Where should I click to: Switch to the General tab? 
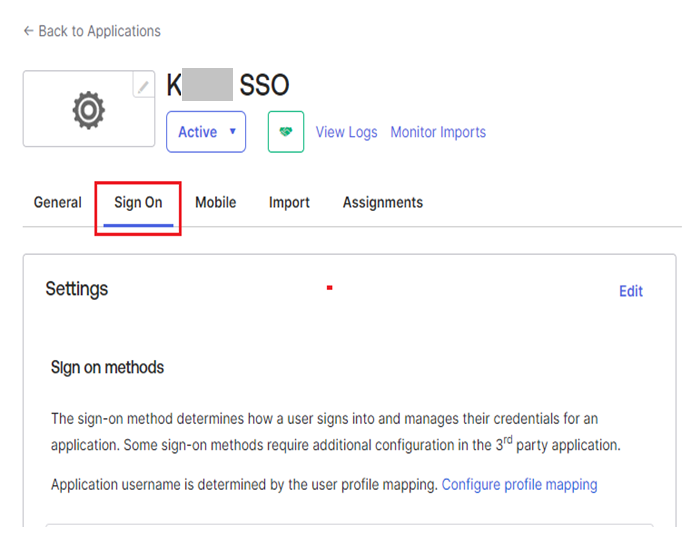pos(58,202)
